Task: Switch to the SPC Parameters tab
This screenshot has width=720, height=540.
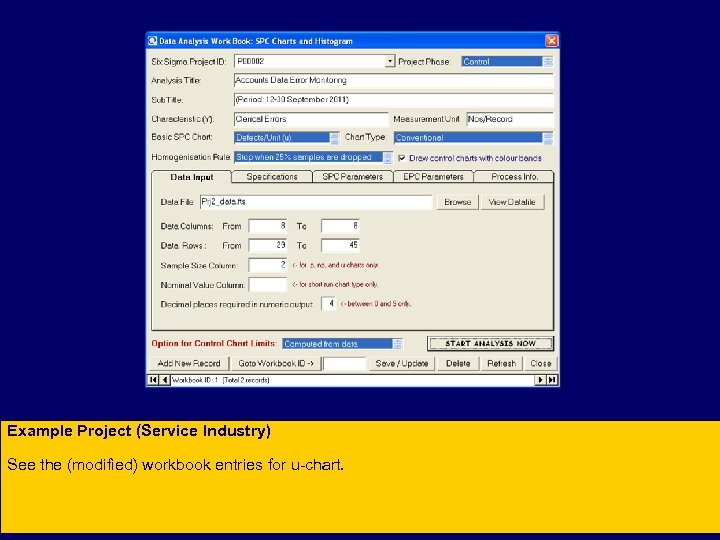Action: 353,177
